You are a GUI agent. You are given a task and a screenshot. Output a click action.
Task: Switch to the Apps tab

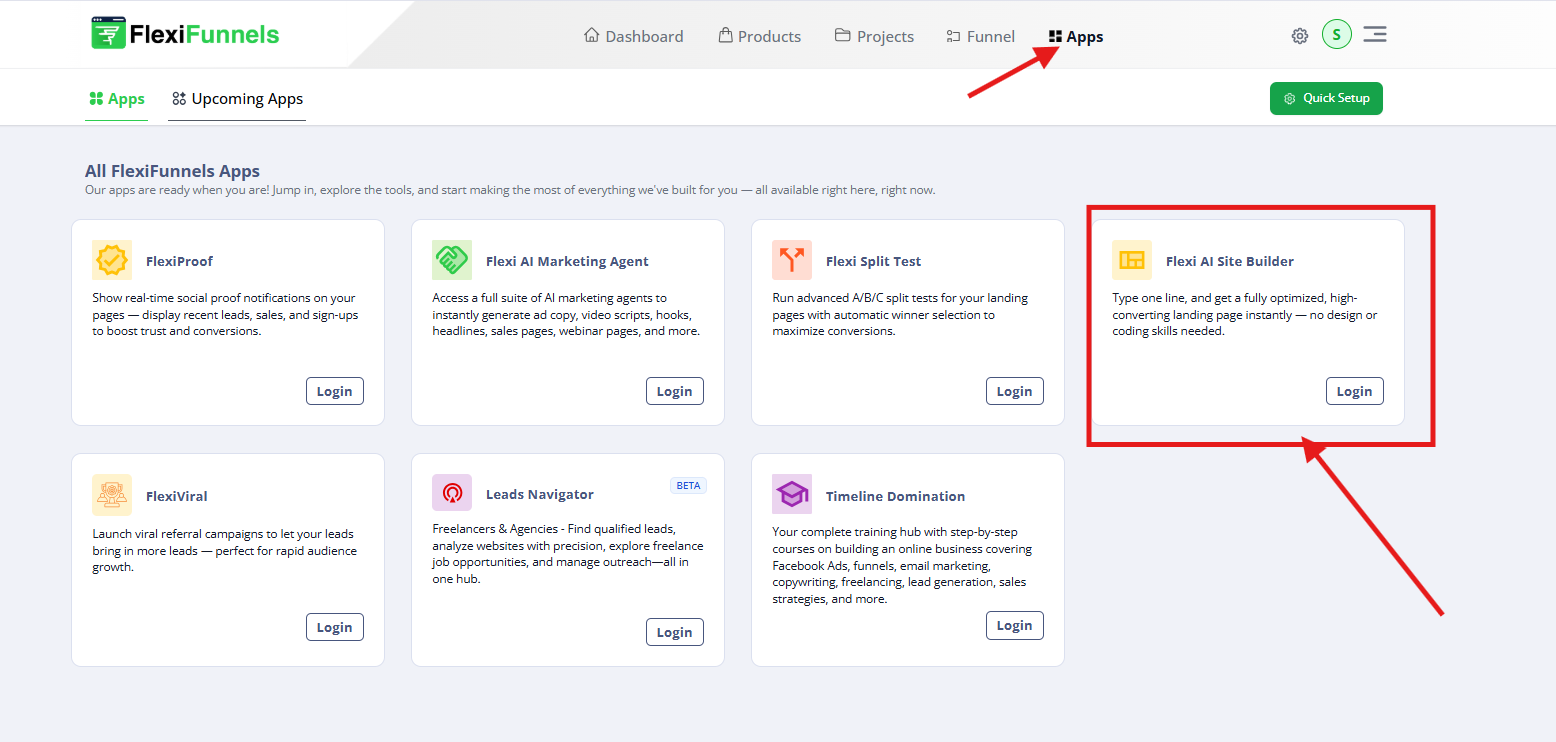tap(117, 99)
